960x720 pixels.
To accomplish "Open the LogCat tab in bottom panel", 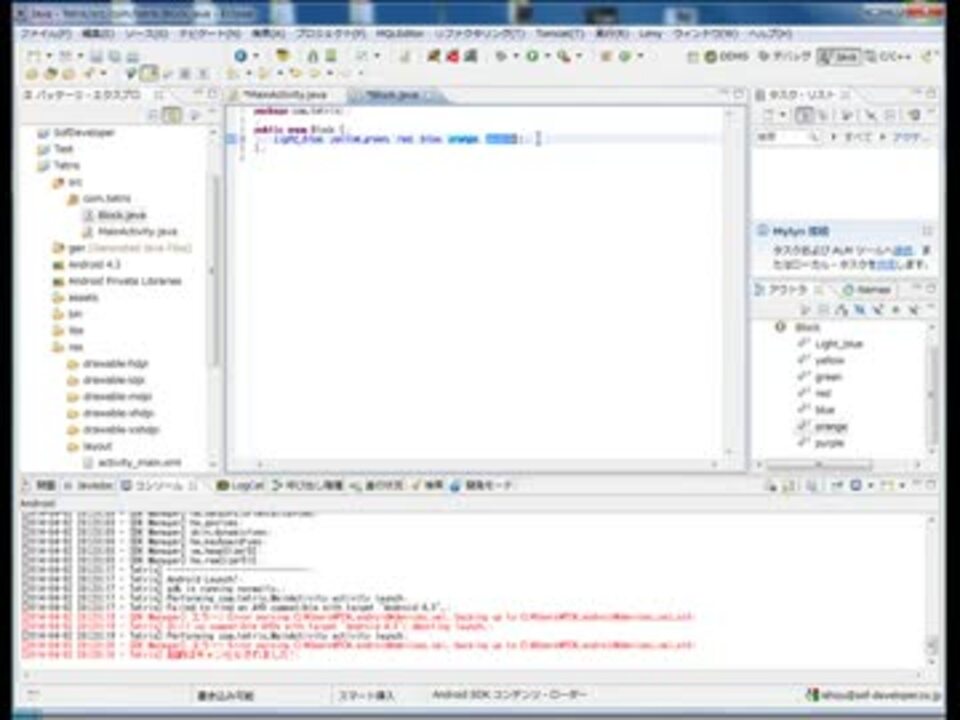I will 241,486.
